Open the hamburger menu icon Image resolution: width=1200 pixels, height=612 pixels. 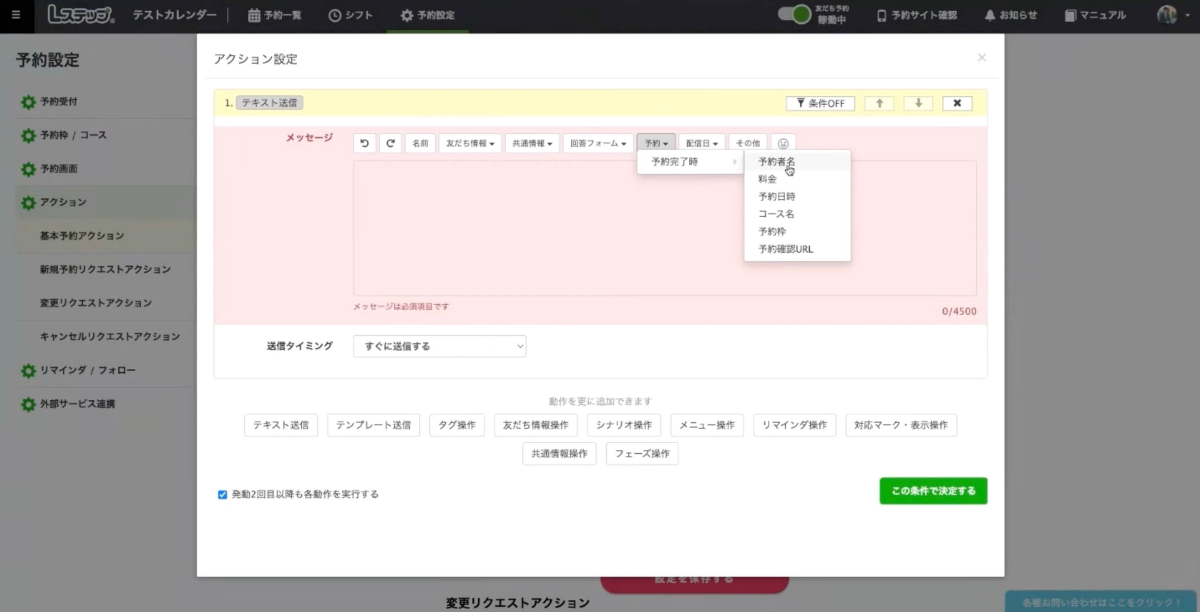pyautogui.click(x=15, y=15)
